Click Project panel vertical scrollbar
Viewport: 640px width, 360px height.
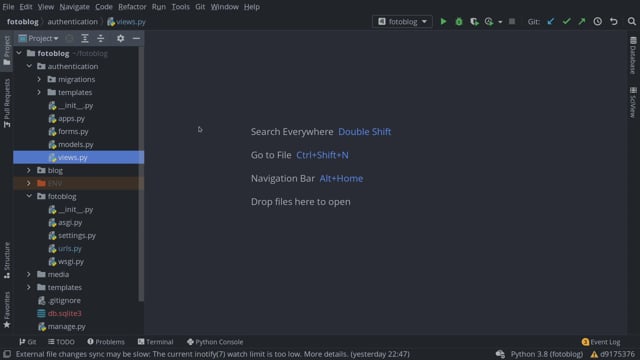point(141,173)
